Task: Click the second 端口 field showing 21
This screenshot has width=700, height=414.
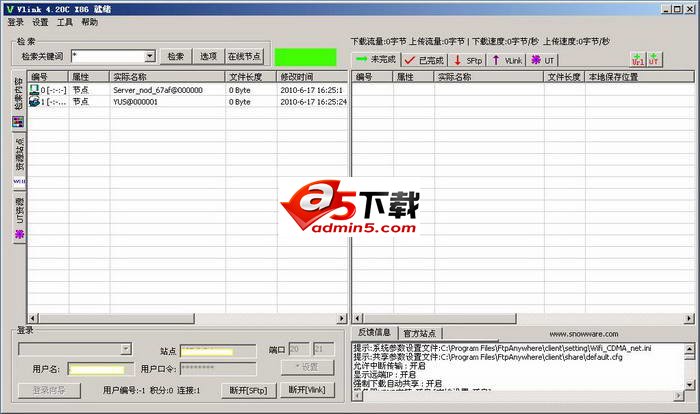Action: tap(323, 349)
